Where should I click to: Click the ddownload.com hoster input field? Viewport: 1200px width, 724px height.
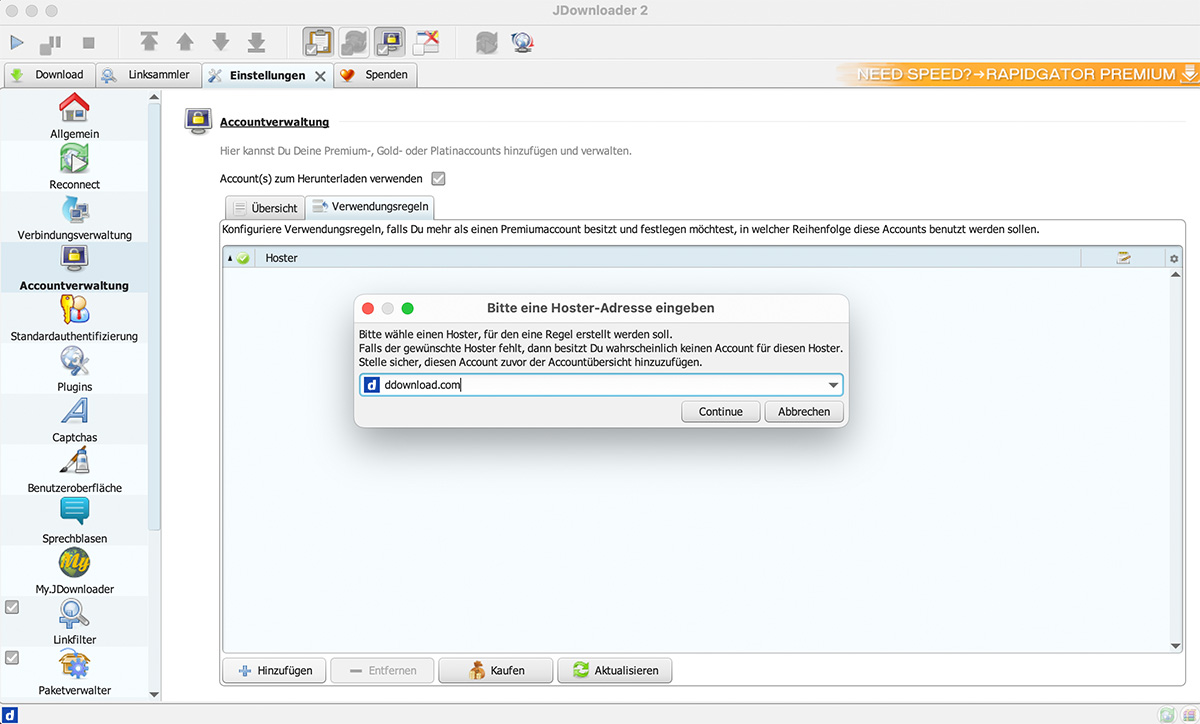pyautogui.click(x=601, y=385)
